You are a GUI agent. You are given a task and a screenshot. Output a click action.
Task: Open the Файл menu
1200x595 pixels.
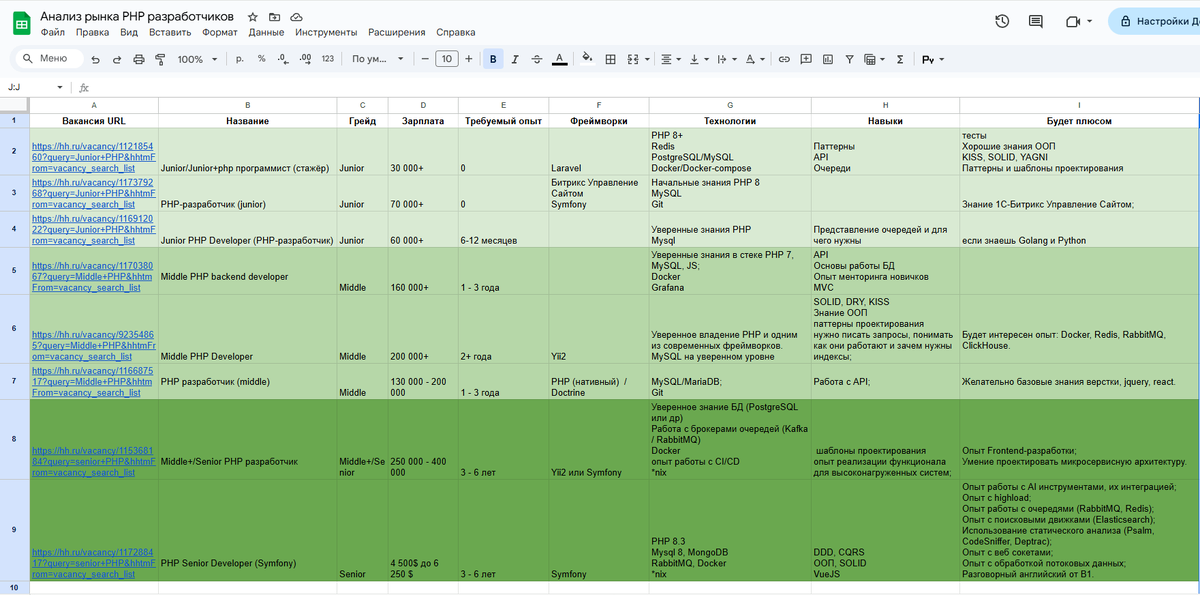click(52, 32)
